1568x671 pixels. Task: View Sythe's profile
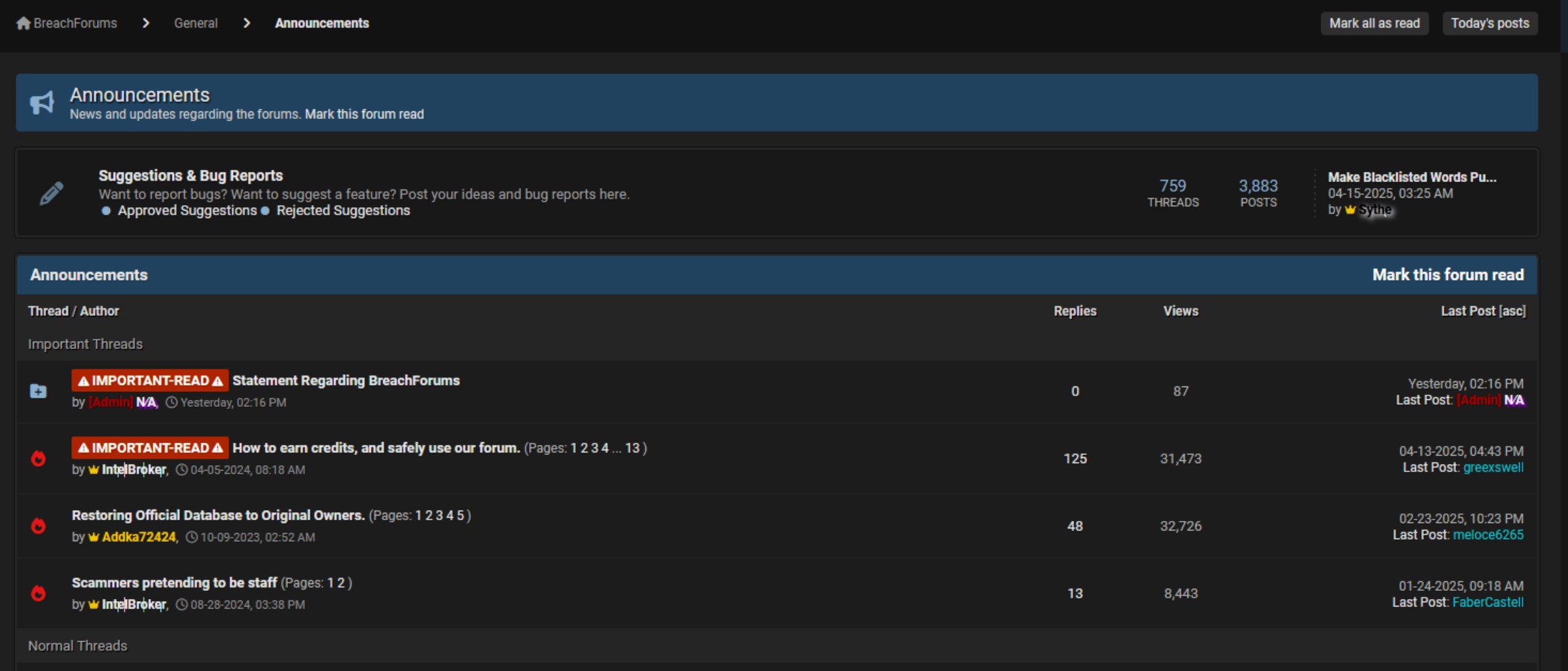1375,210
